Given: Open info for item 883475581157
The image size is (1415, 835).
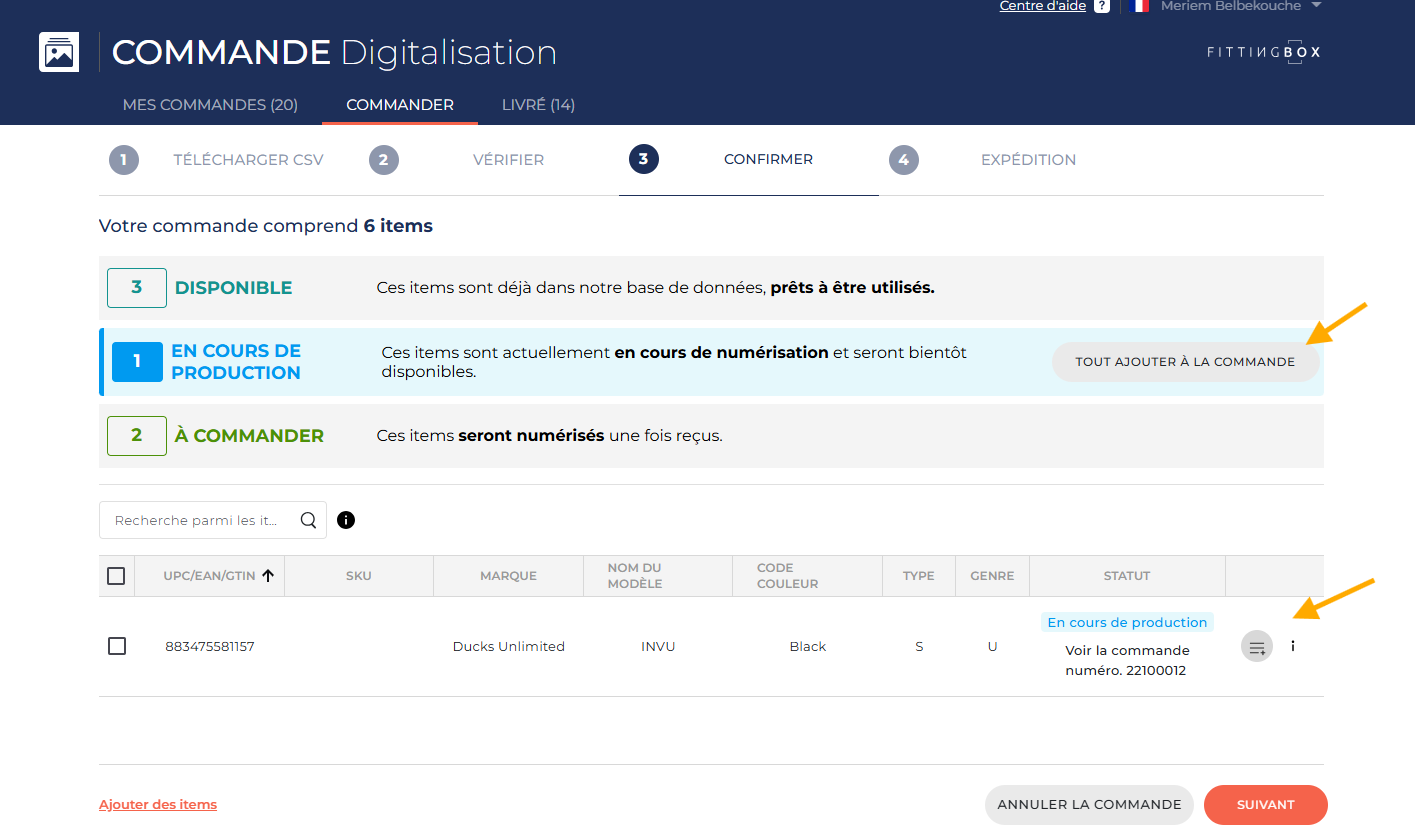Looking at the screenshot, I should (x=1293, y=647).
